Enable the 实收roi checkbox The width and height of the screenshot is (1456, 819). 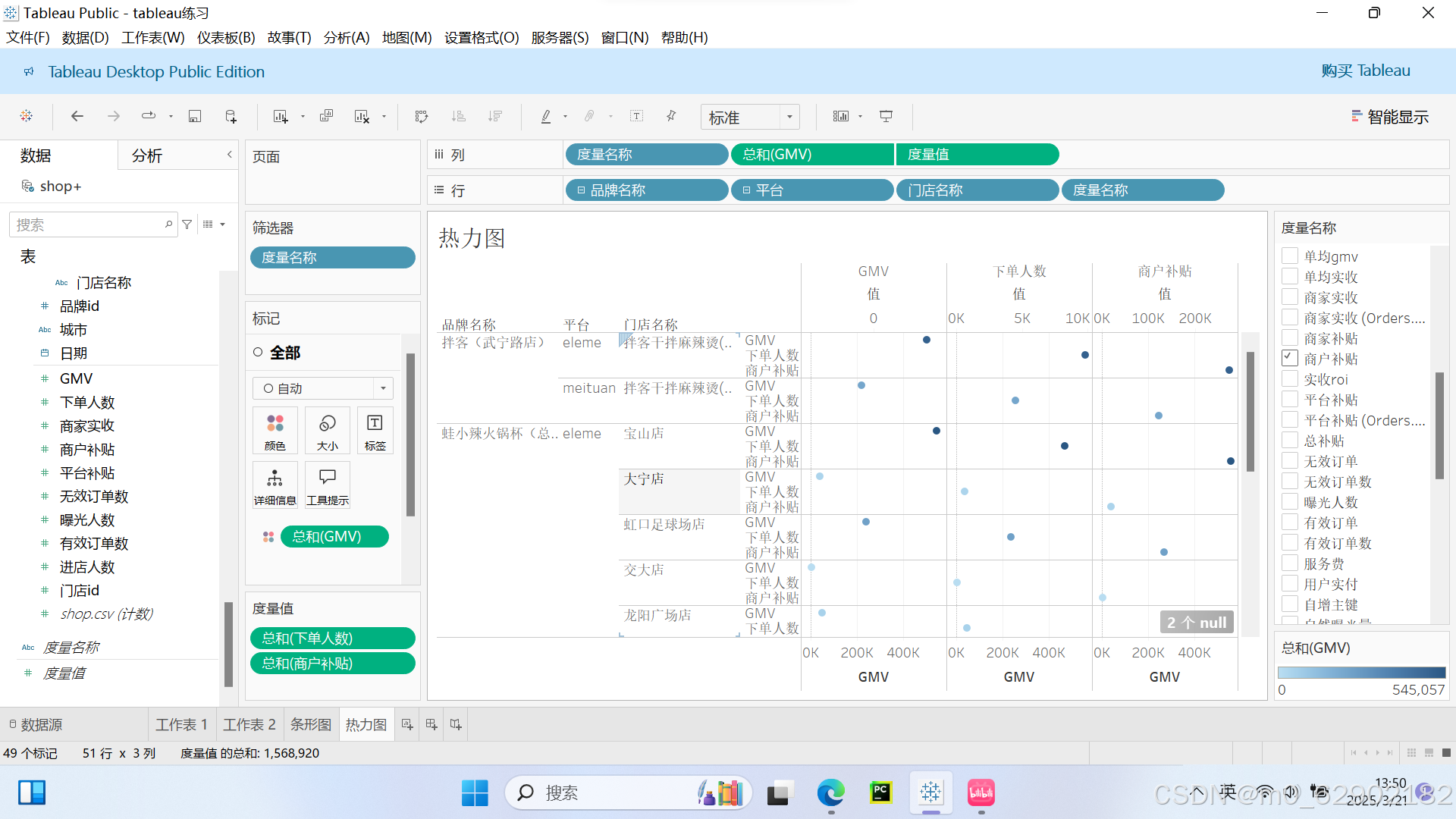click(x=1290, y=378)
